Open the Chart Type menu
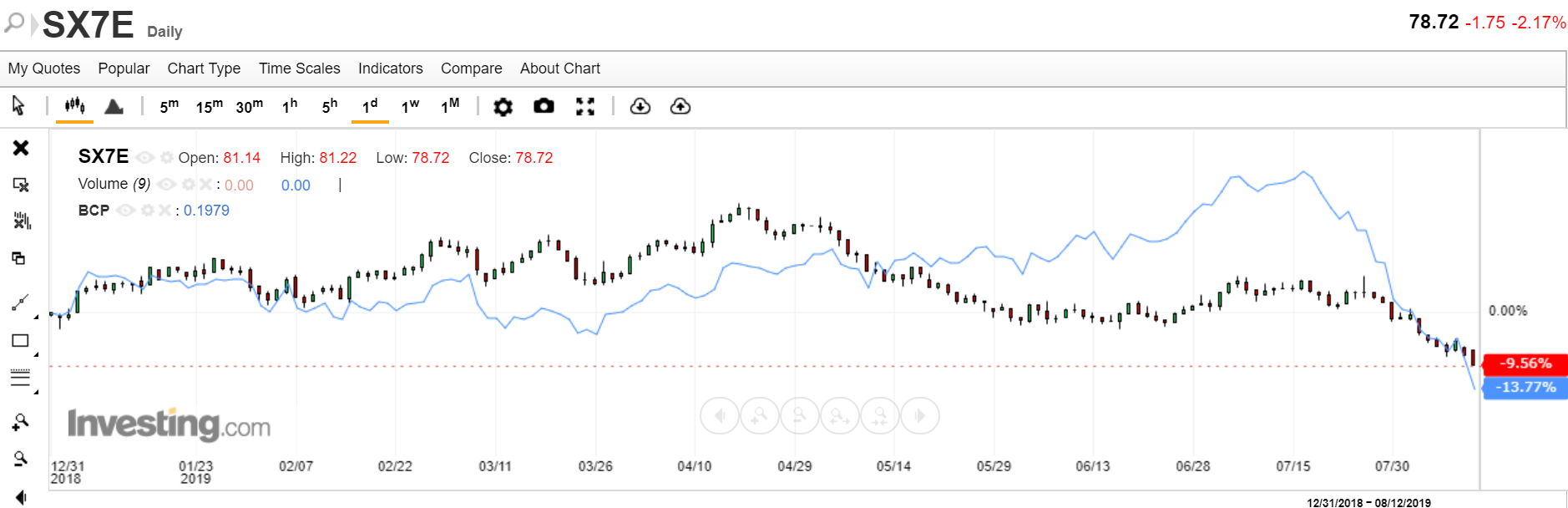 pos(204,69)
